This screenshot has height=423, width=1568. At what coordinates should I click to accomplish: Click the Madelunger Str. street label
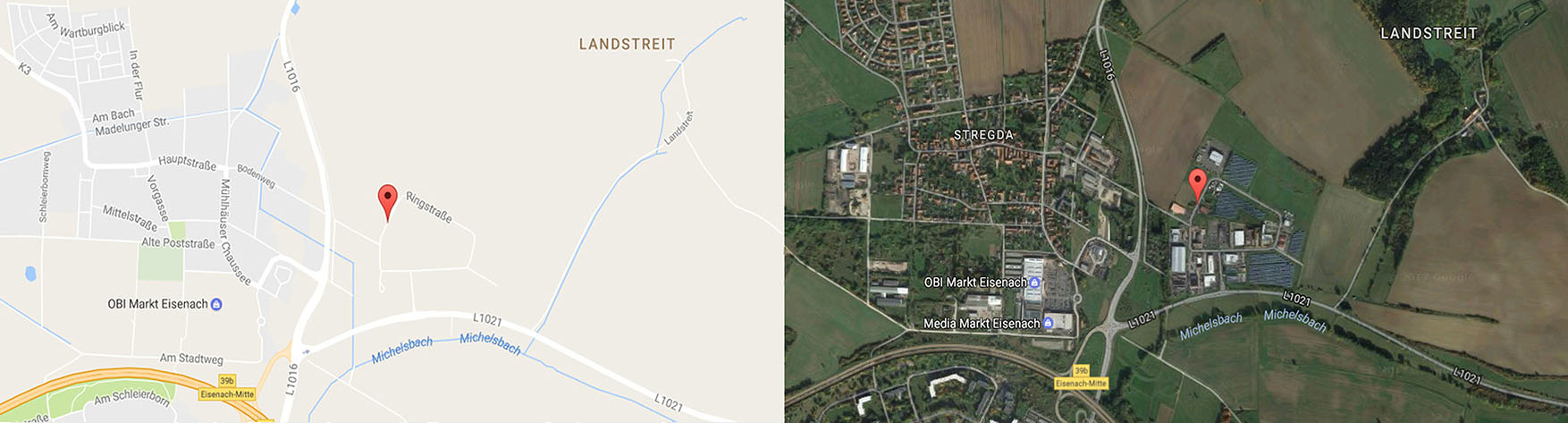pyautogui.click(x=131, y=126)
